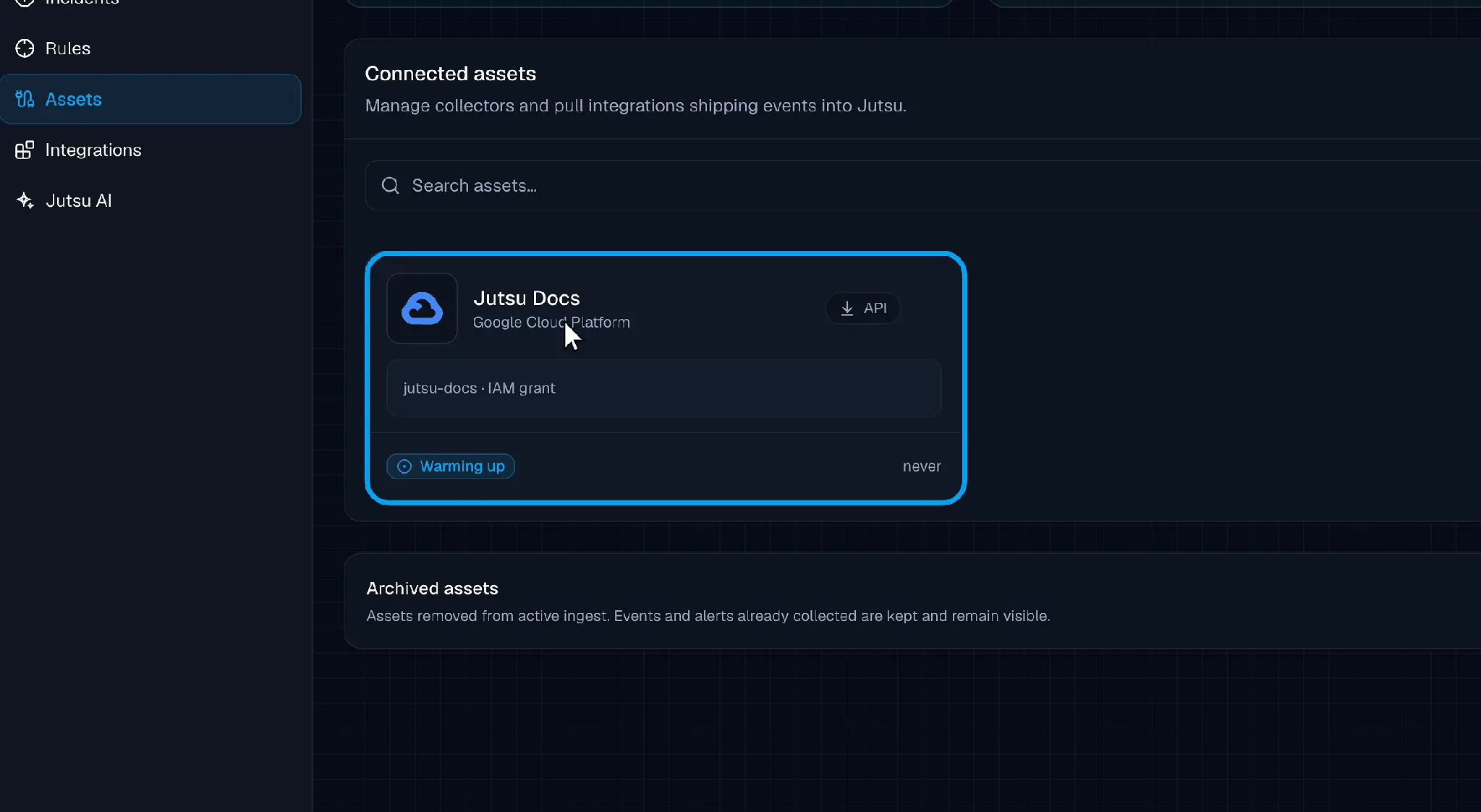Click the 'jutsu-docs · IAM grant' row
This screenshot has height=812, width=1481.
point(663,388)
